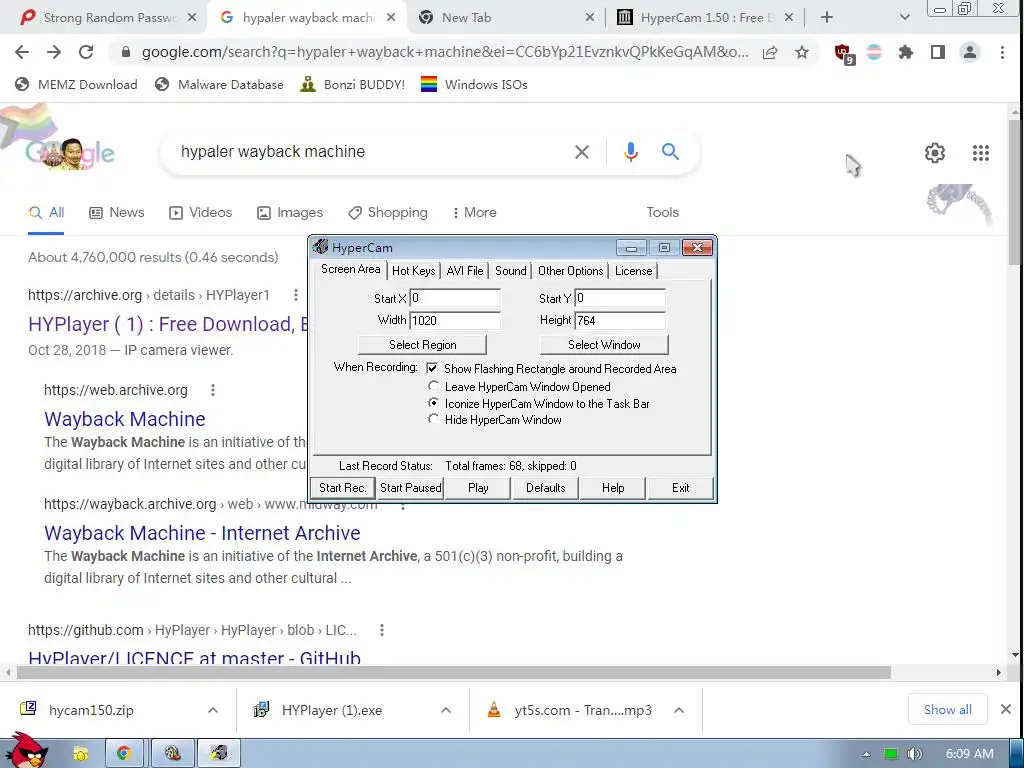Click the page's horizontal scrollbar

453,673
